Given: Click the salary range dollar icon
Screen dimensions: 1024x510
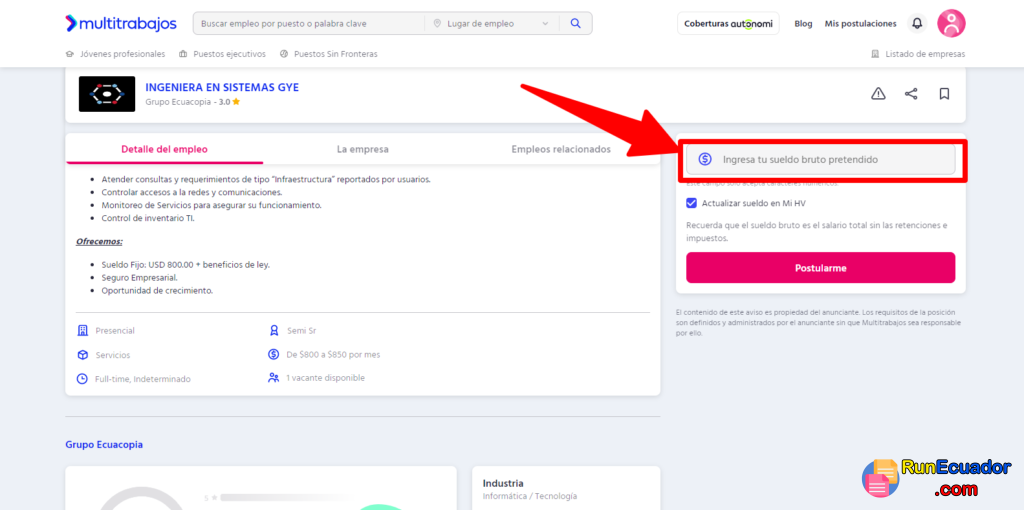Looking at the screenshot, I should [274, 354].
